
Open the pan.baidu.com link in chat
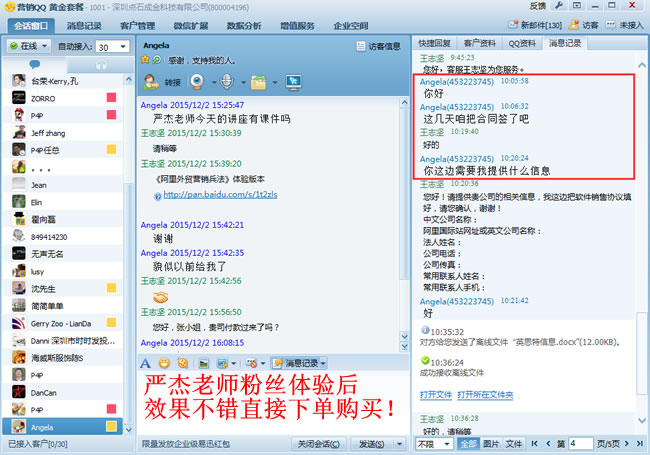click(x=220, y=194)
